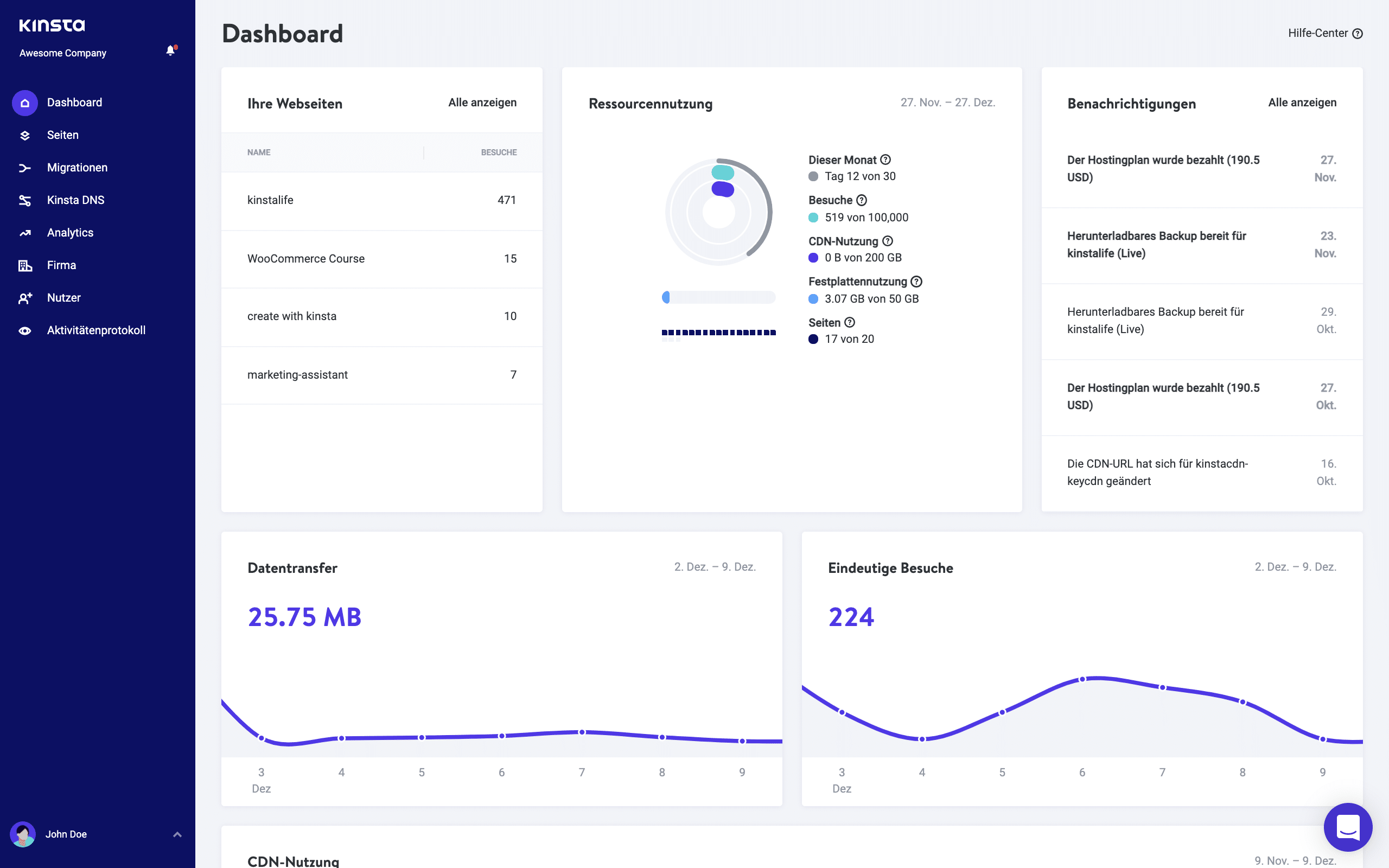This screenshot has height=868, width=1389.
Task: Open the notifications bell icon
Action: click(x=170, y=50)
